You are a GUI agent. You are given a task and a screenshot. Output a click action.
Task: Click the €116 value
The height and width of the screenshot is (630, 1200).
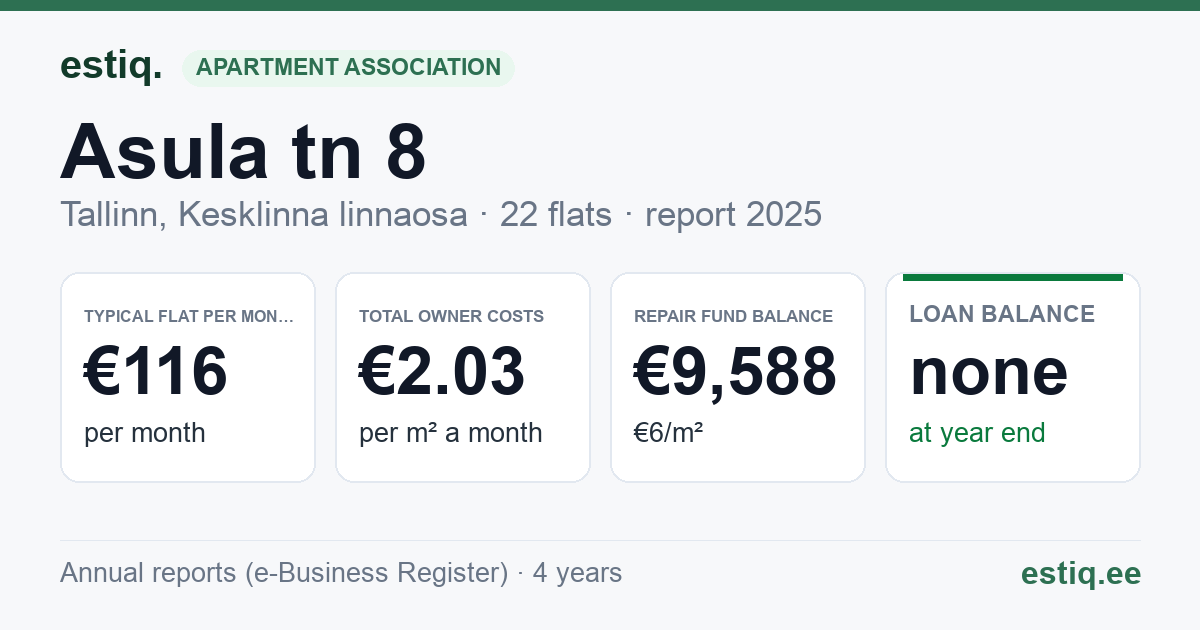pyautogui.click(x=156, y=372)
